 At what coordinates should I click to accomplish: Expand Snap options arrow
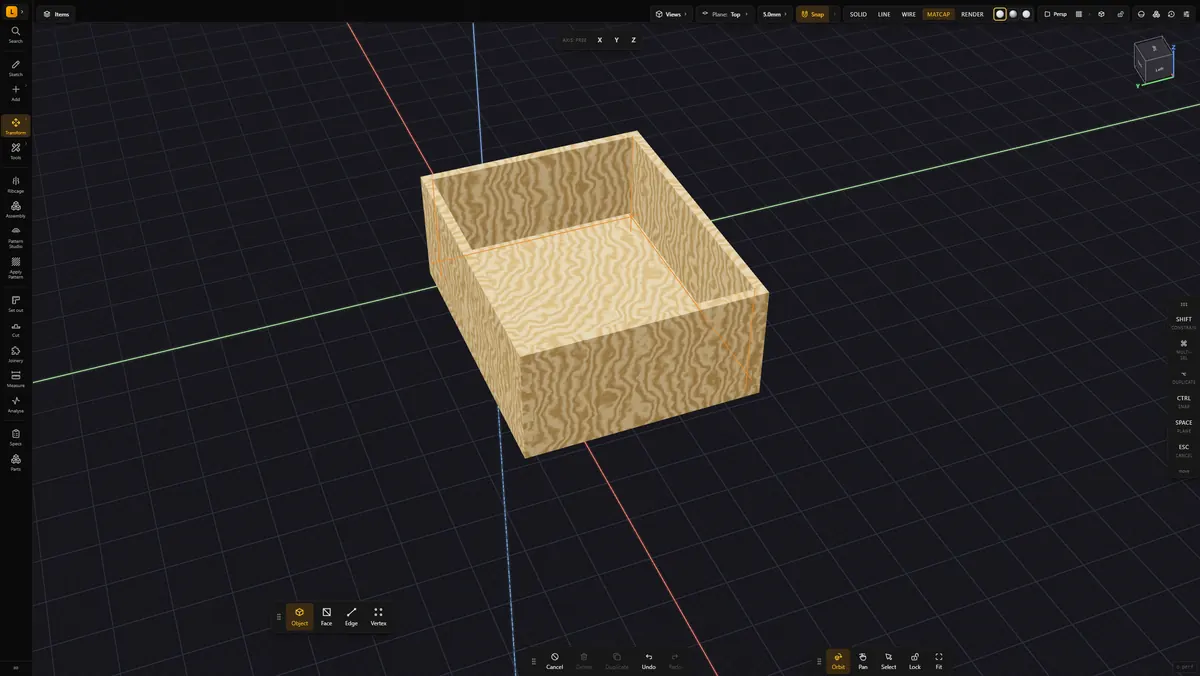coord(836,14)
